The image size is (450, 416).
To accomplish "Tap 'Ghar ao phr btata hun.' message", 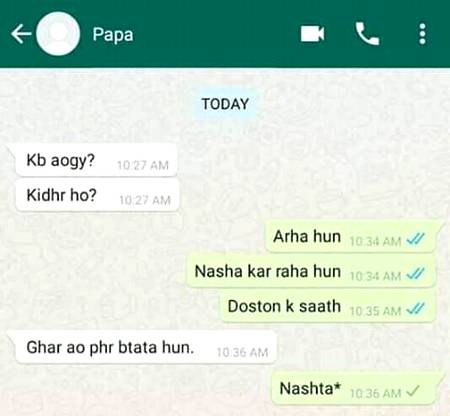I will (146, 348).
